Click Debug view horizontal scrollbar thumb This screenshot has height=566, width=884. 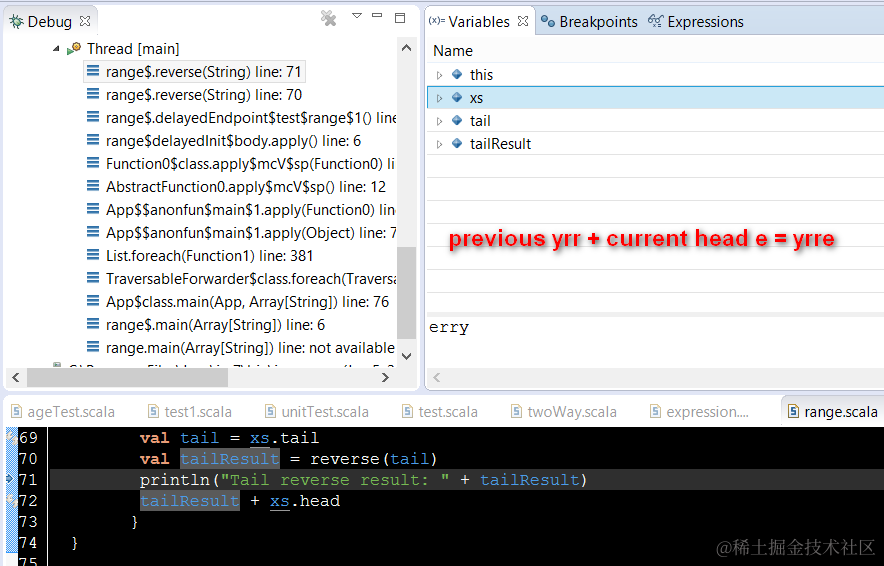(127, 378)
